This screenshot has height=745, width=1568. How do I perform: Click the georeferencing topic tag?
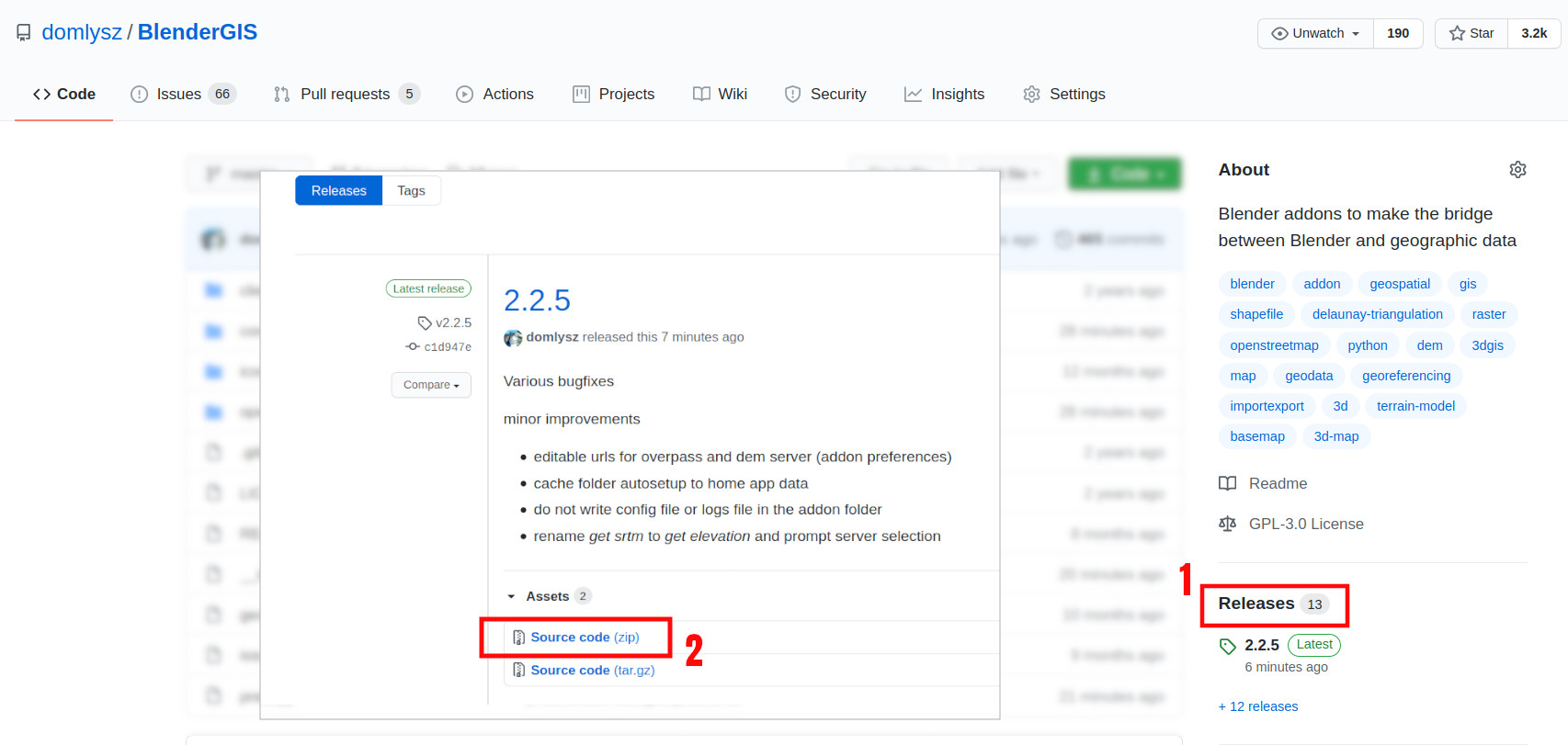coord(1406,376)
